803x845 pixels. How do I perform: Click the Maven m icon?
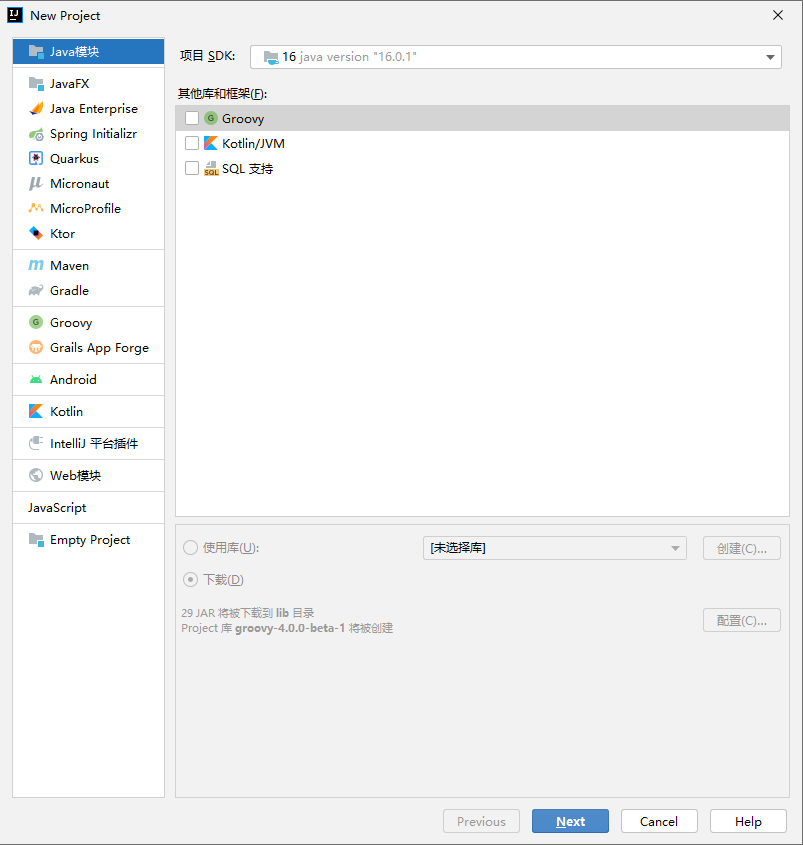tap(36, 265)
